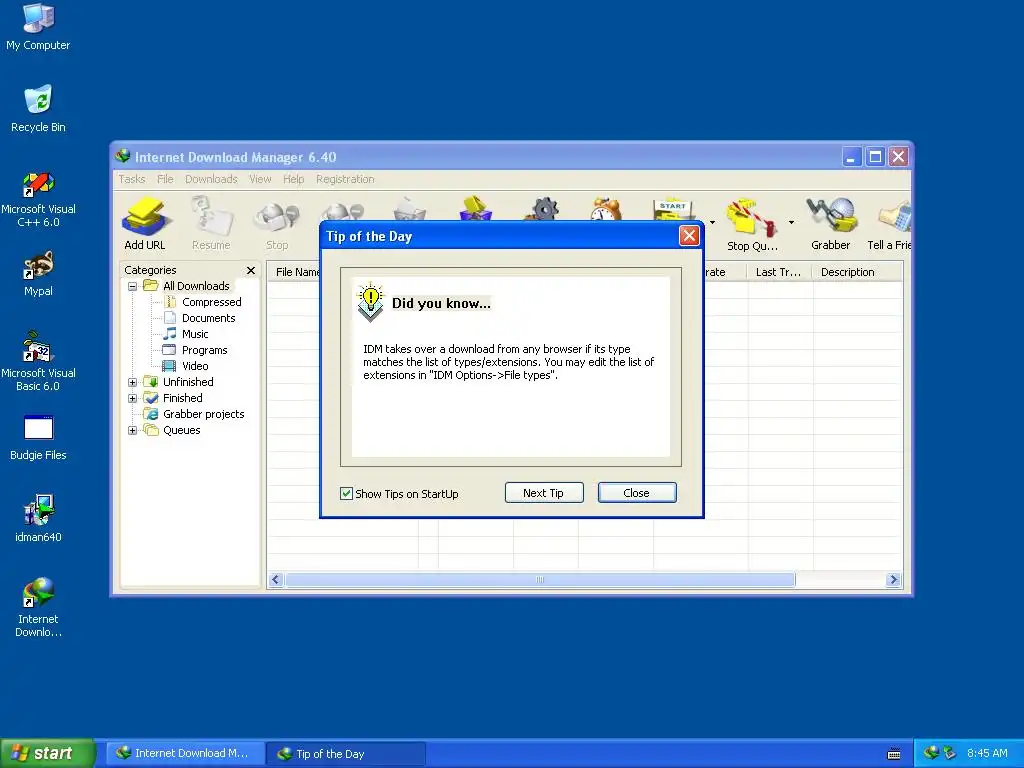
Task: Click the IDM system tray icon
Action: [x=931, y=753]
